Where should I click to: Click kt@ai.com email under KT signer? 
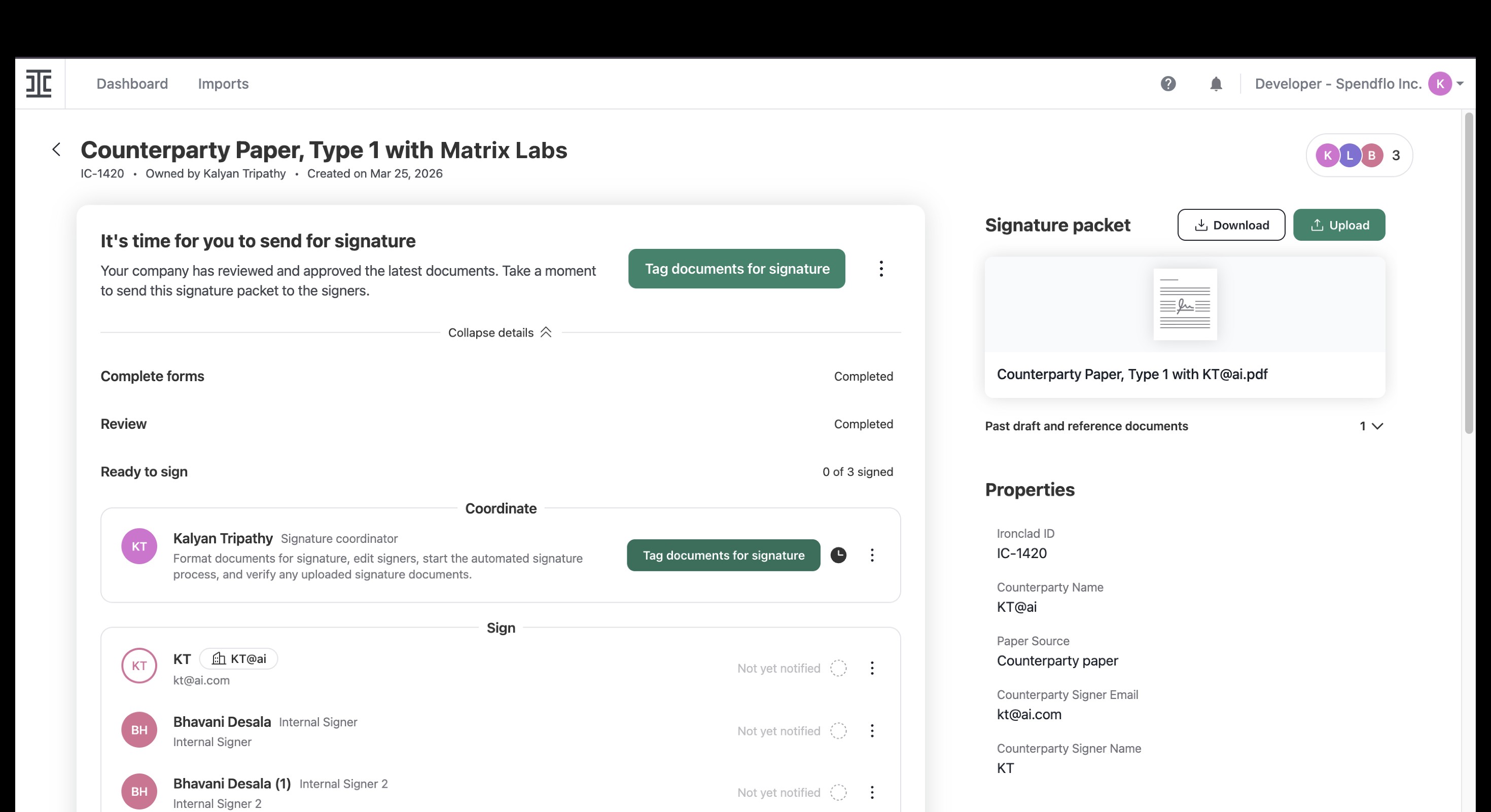tap(201, 681)
